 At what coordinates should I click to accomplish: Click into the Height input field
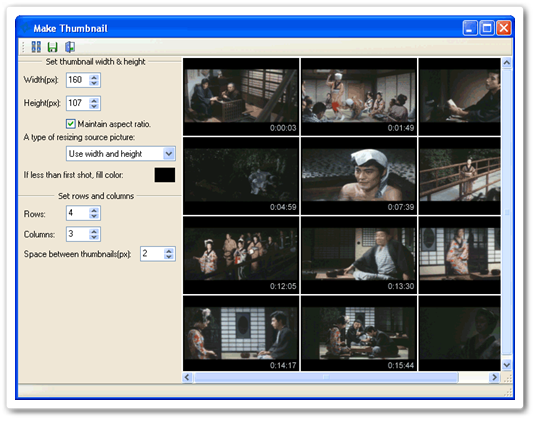tap(78, 103)
